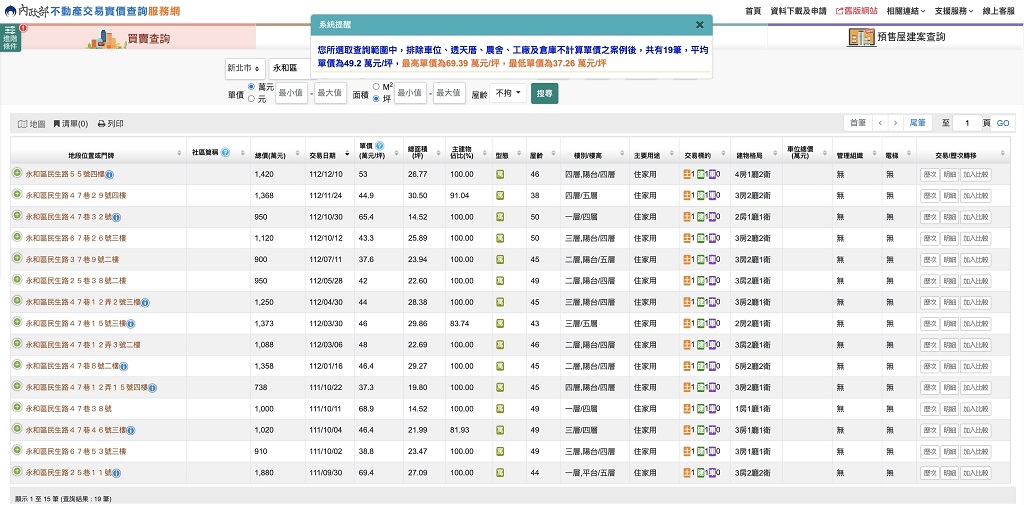Select 萬元 unit price radio button
Image resolution: width=1024 pixels, height=505 pixels.
(x=251, y=88)
